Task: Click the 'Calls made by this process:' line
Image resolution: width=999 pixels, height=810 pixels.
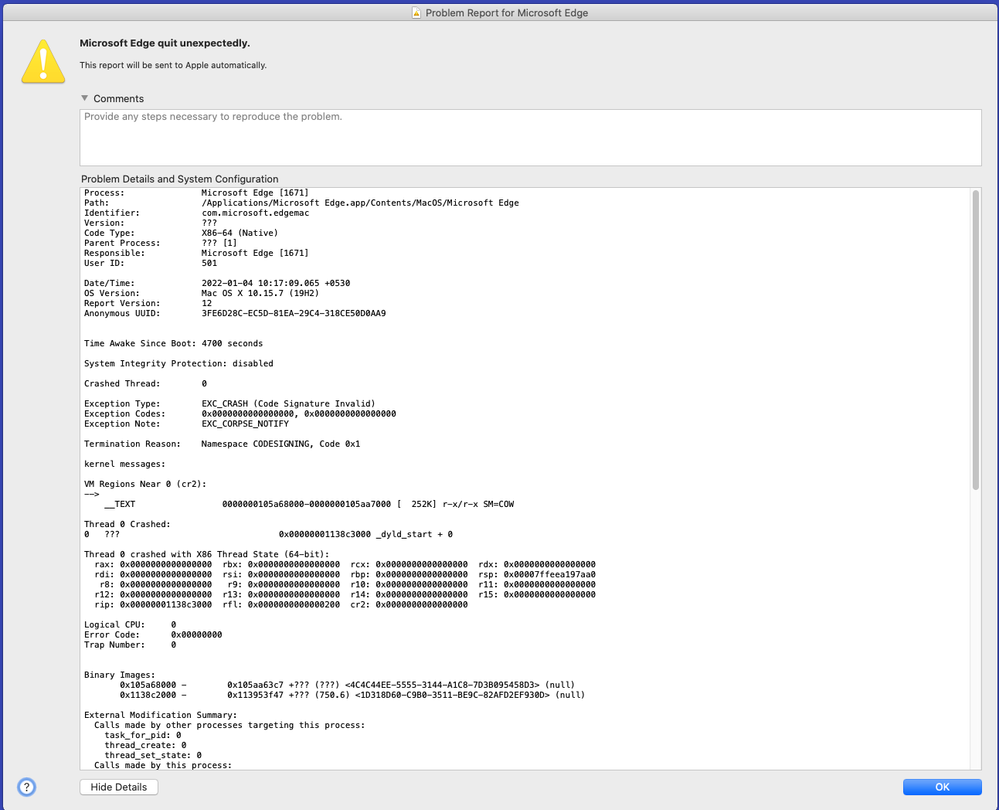Action: point(163,765)
